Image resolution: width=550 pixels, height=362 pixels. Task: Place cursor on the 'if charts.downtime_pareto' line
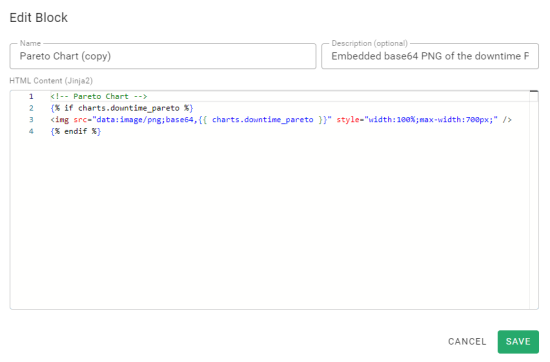pyautogui.click(x=122, y=108)
